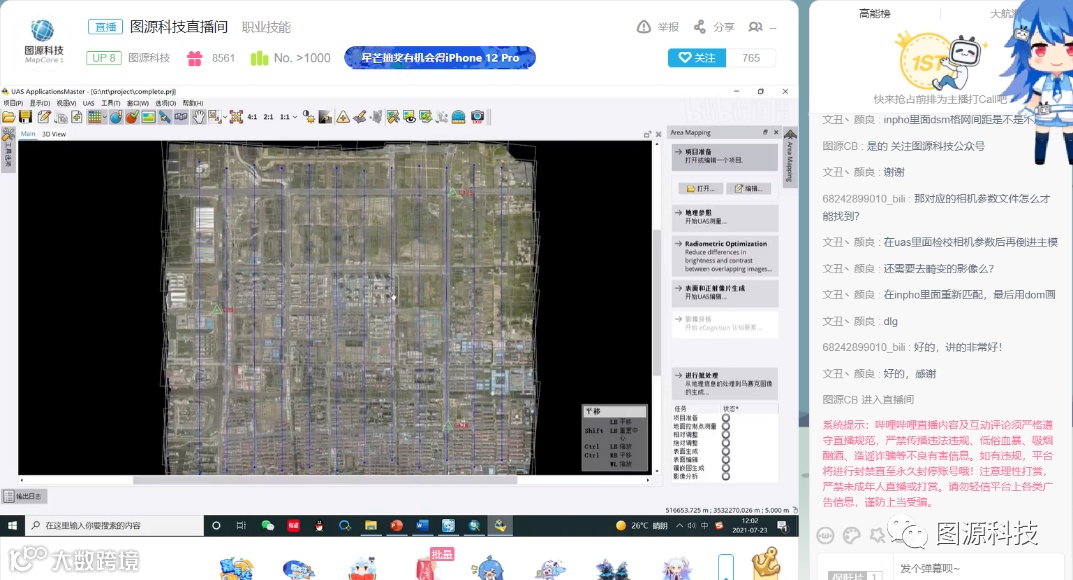The image size is (1073, 580).
Task: Set zoom to 4:1
Action: point(252,117)
